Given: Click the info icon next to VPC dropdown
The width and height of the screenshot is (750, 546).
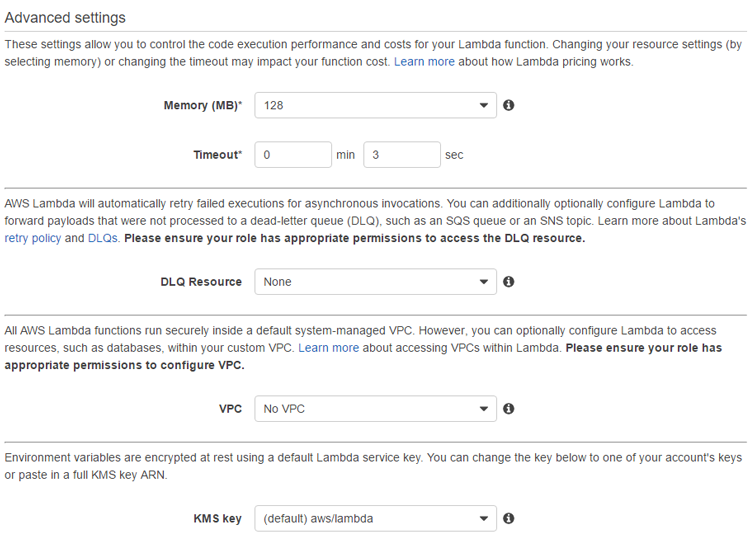Looking at the screenshot, I should pos(509,409).
